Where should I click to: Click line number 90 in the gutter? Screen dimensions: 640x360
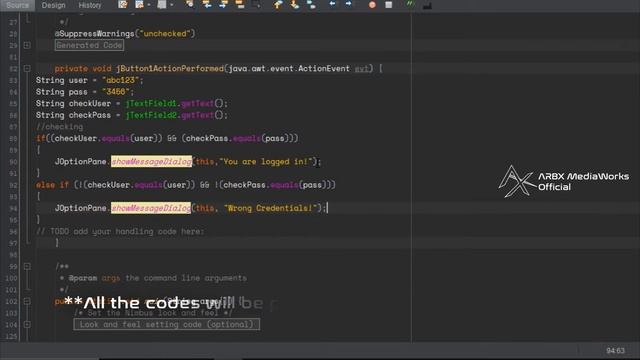coord(13,162)
